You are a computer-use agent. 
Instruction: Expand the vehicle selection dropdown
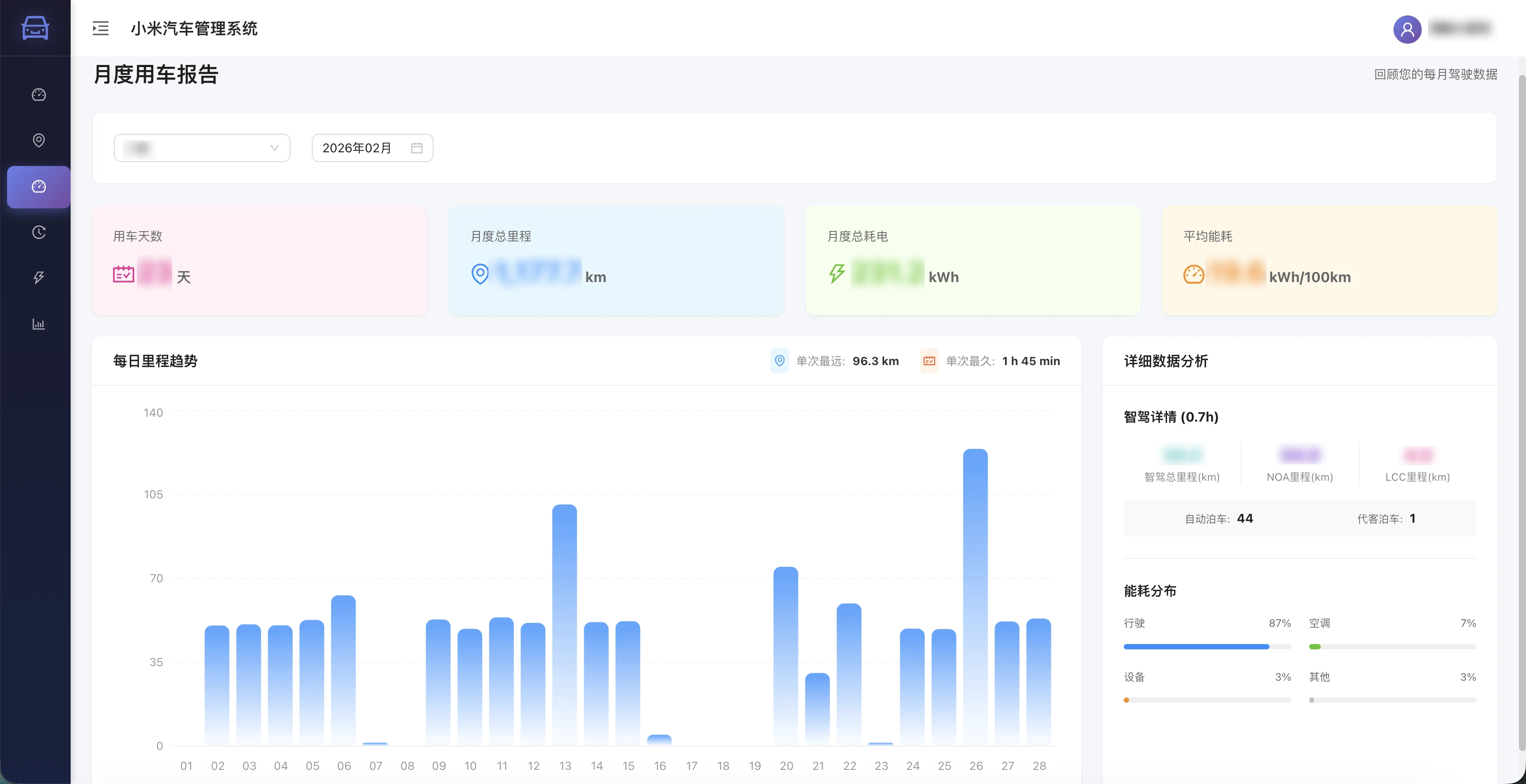[x=202, y=148]
